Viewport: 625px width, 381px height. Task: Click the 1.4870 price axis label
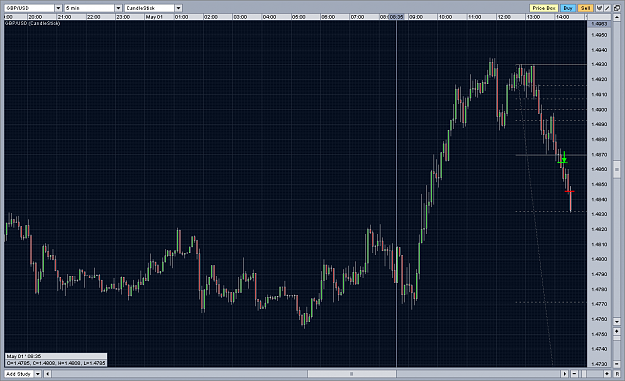599,155
